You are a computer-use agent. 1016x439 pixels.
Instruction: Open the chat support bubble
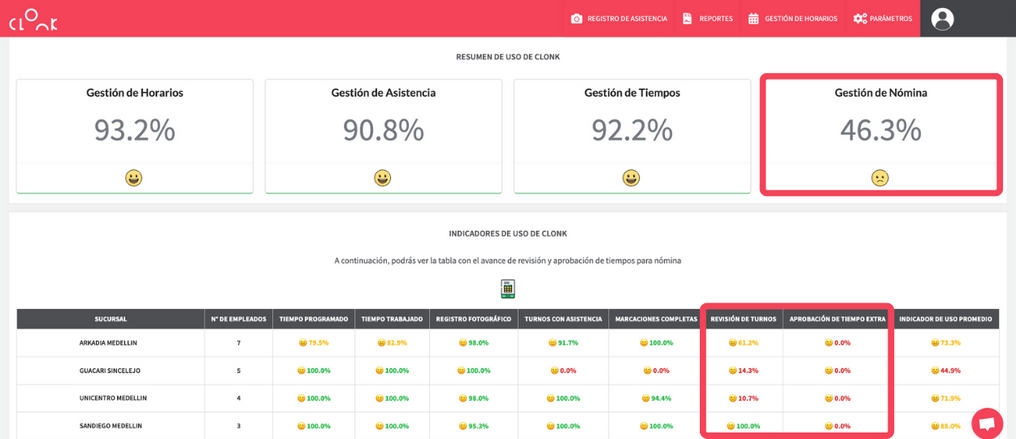(x=987, y=423)
